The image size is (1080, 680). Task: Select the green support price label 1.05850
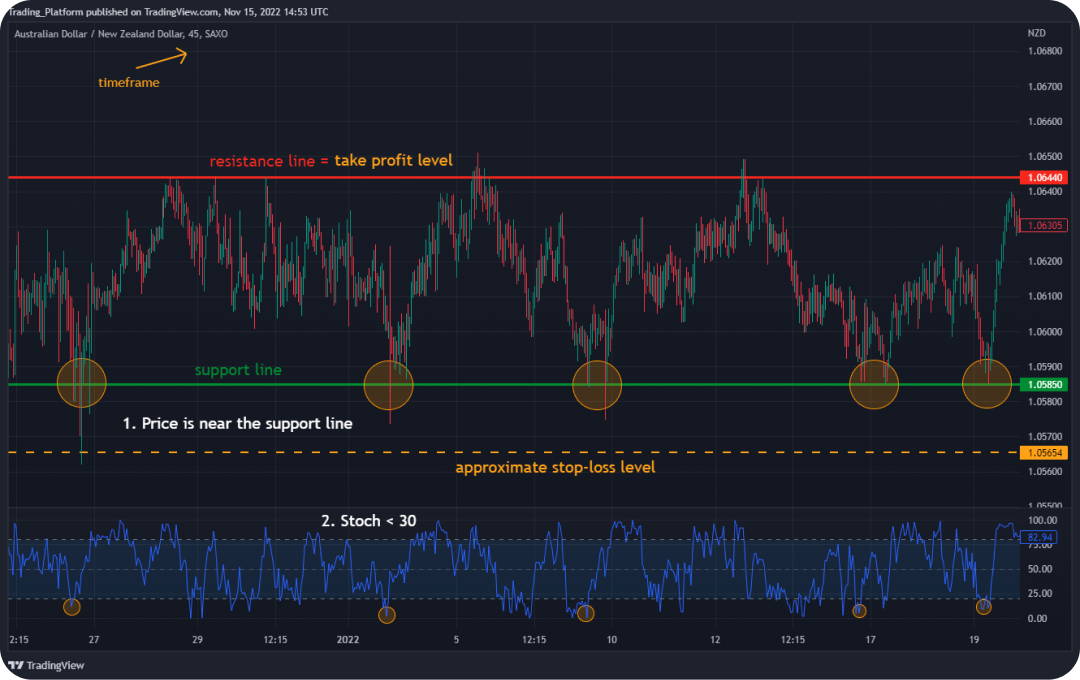click(x=1043, y=383)
